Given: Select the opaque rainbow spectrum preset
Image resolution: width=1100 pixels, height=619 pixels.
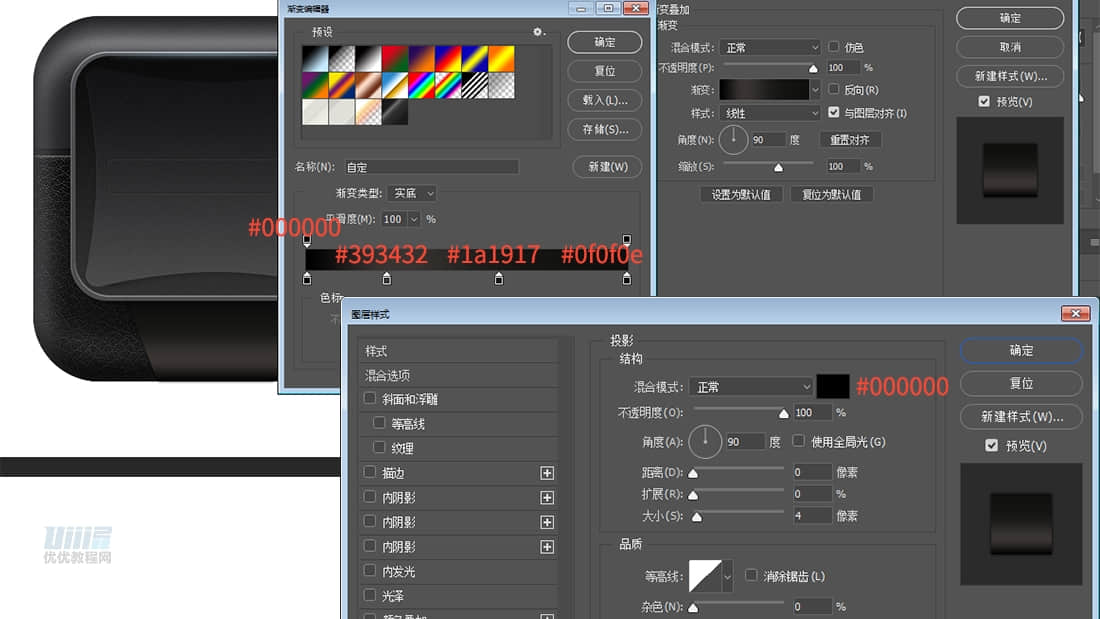Looking at the screenshot, I should point(422,86).
